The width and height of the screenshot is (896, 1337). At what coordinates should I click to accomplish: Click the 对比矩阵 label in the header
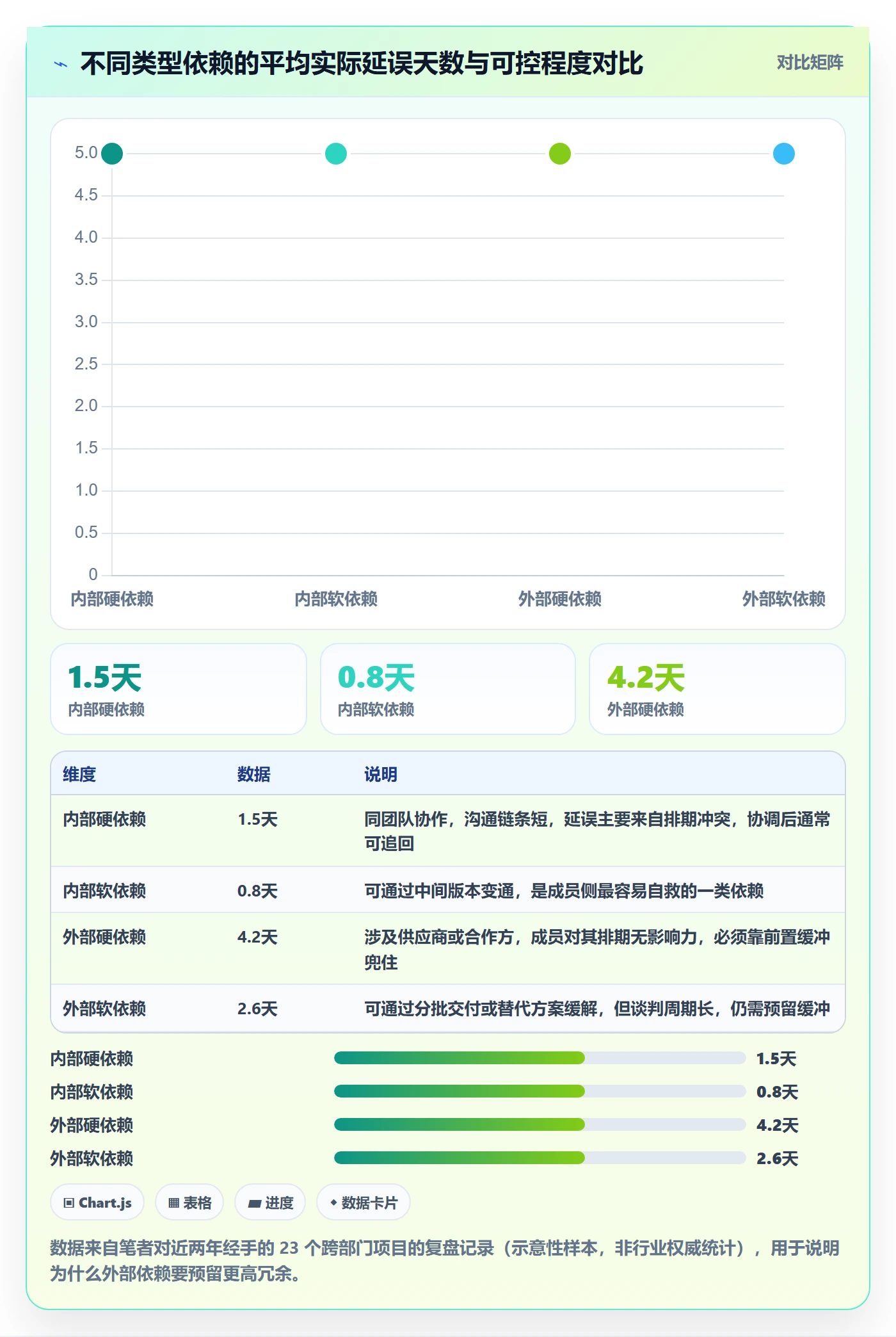click(x=810, y=63)
